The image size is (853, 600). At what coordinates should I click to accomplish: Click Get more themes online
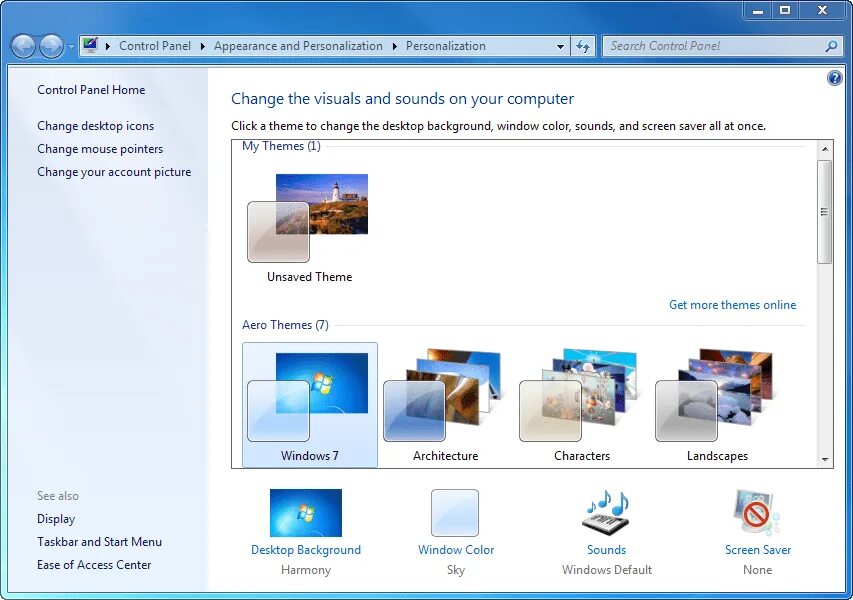[732, 305]
